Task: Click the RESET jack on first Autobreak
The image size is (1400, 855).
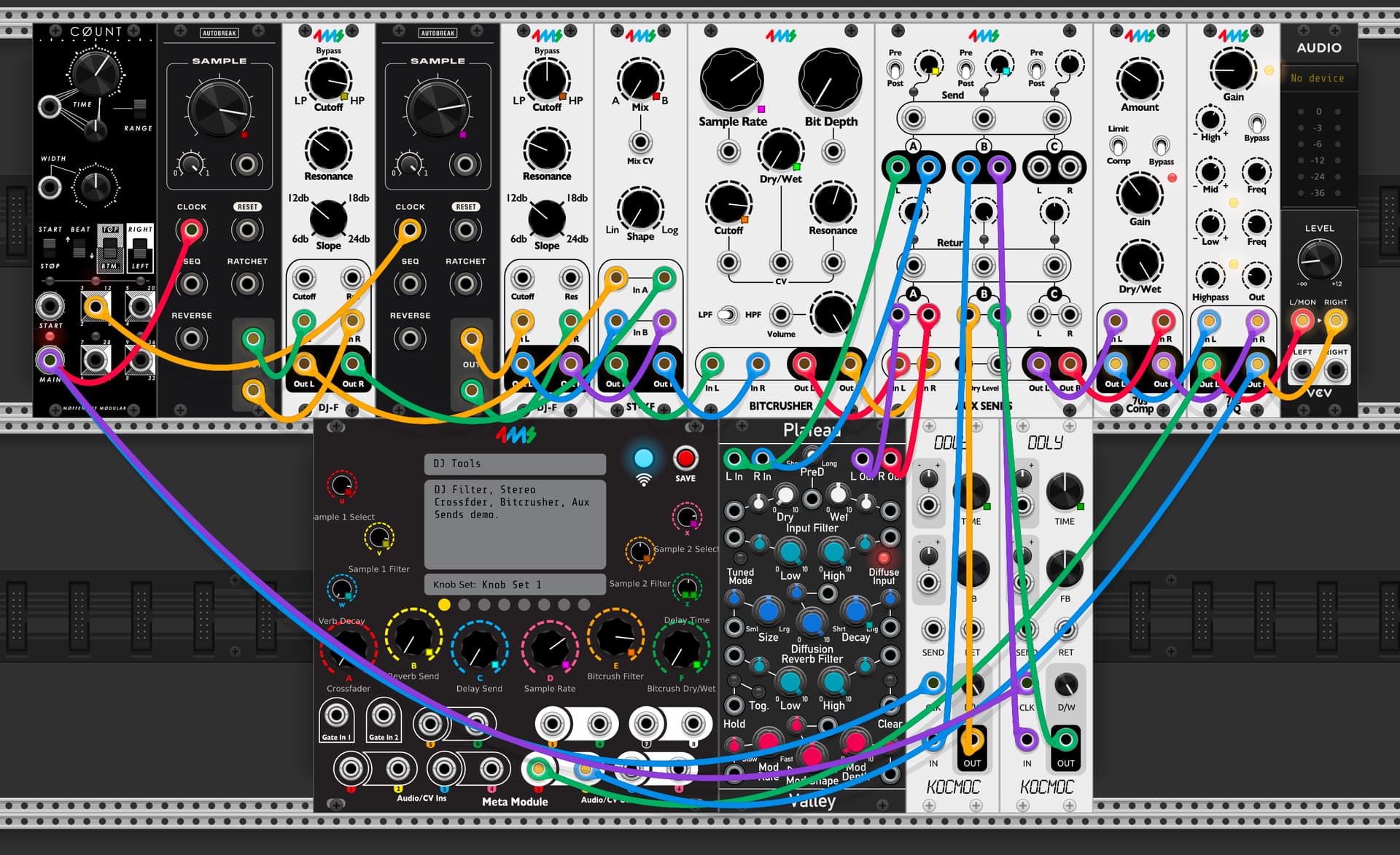Action: click(247, 230)
